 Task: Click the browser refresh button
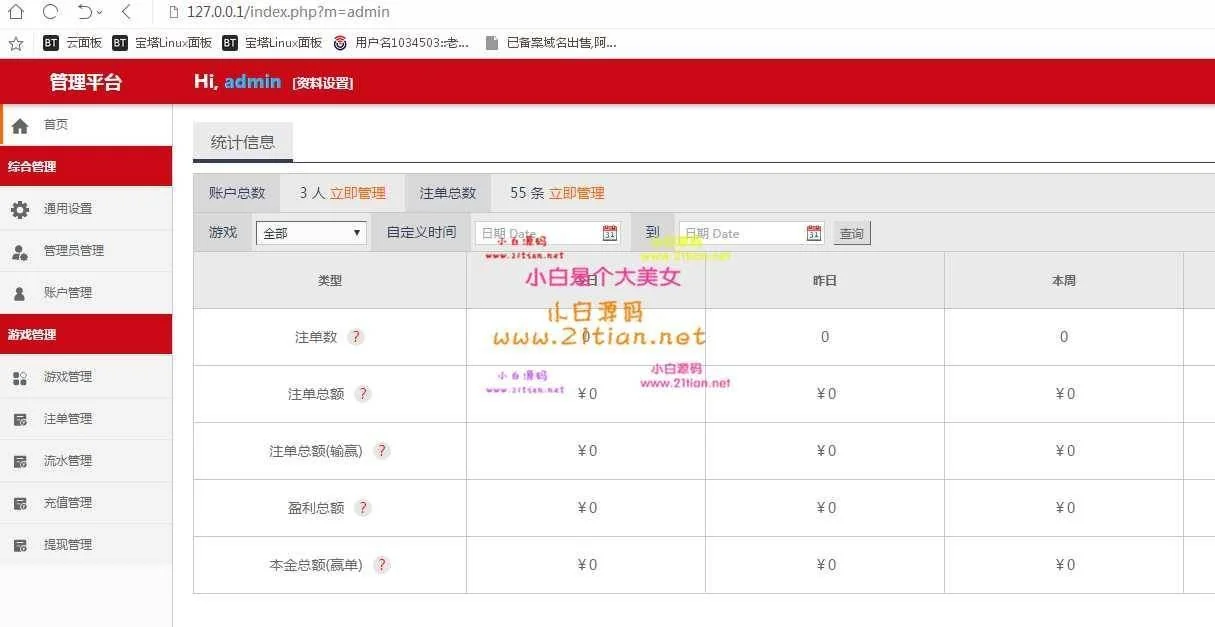coord(50,12)
